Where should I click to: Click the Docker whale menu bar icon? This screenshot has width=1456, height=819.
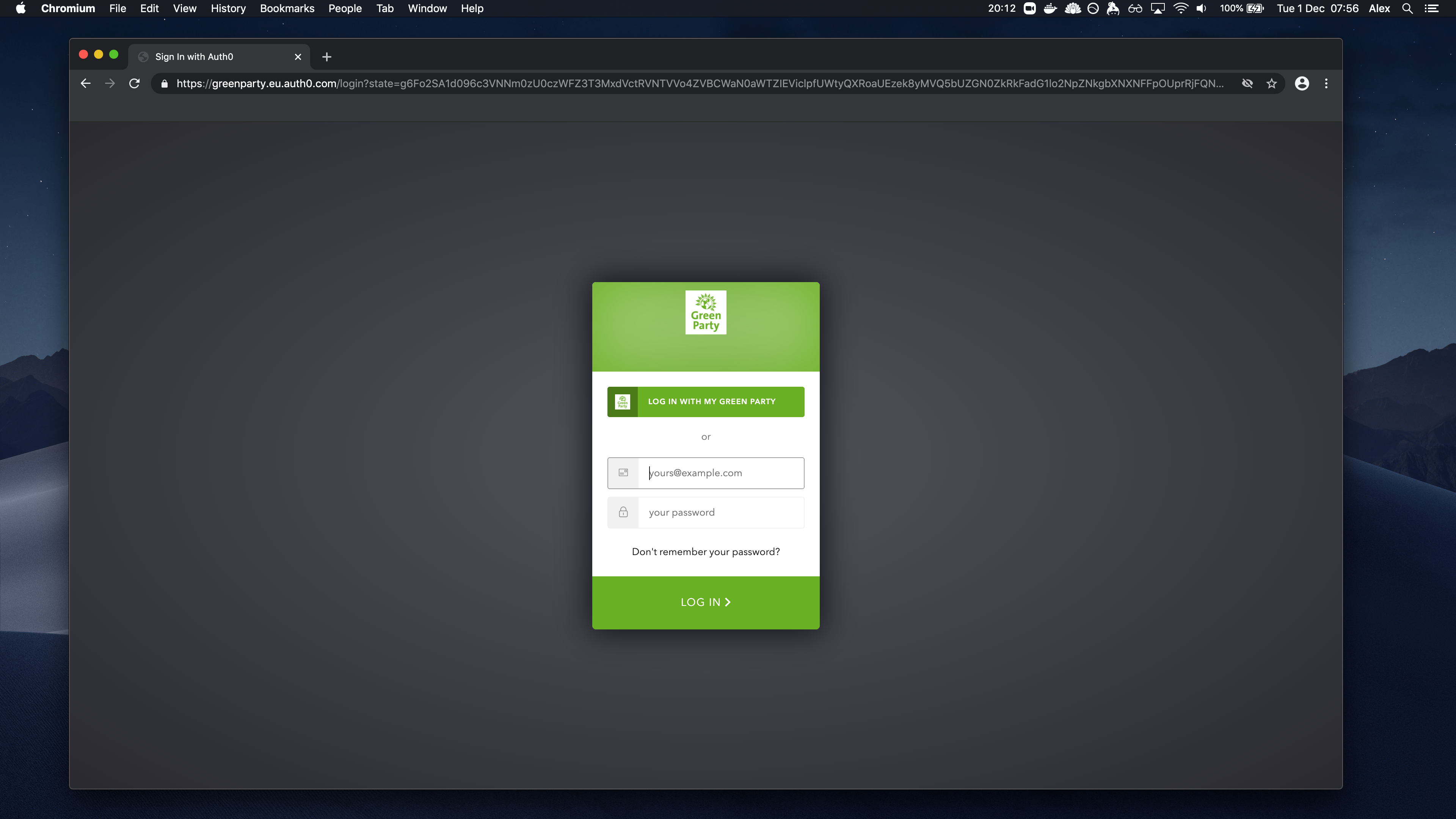[1050, 8]
